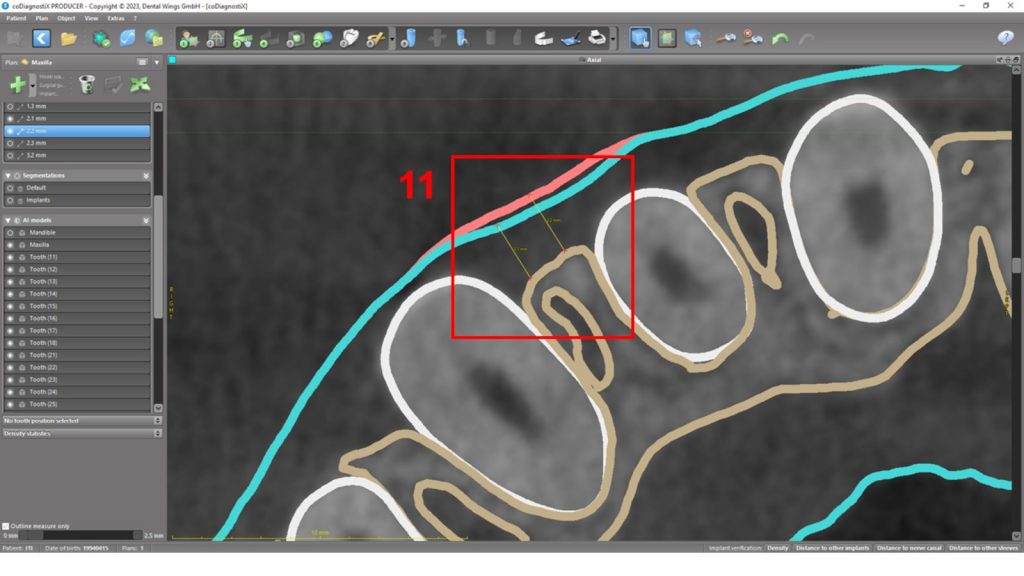Open the Plan menu
1024x576 pixels.
pos(42,18)
